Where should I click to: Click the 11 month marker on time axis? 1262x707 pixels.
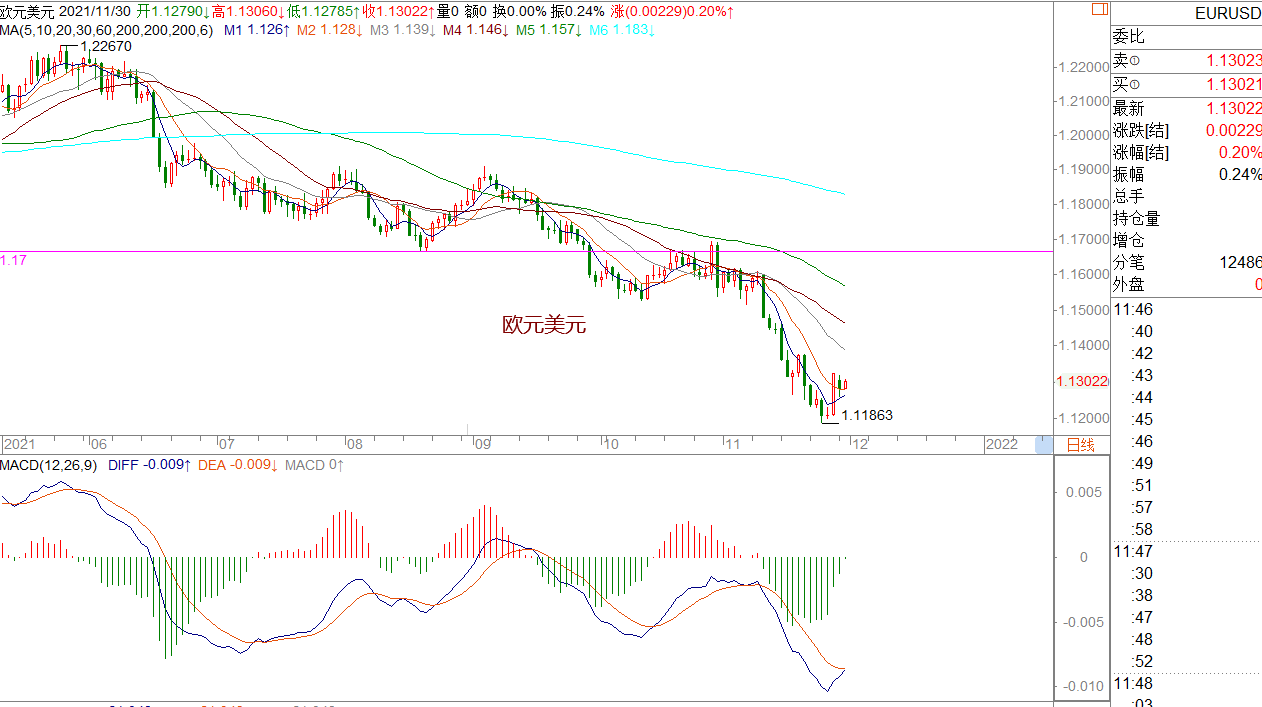pos(733,444)
